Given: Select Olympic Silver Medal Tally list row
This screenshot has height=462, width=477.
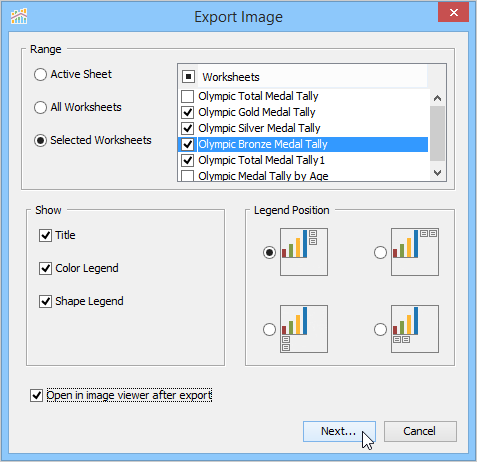Looking at the screenshot, I should 303,128.
